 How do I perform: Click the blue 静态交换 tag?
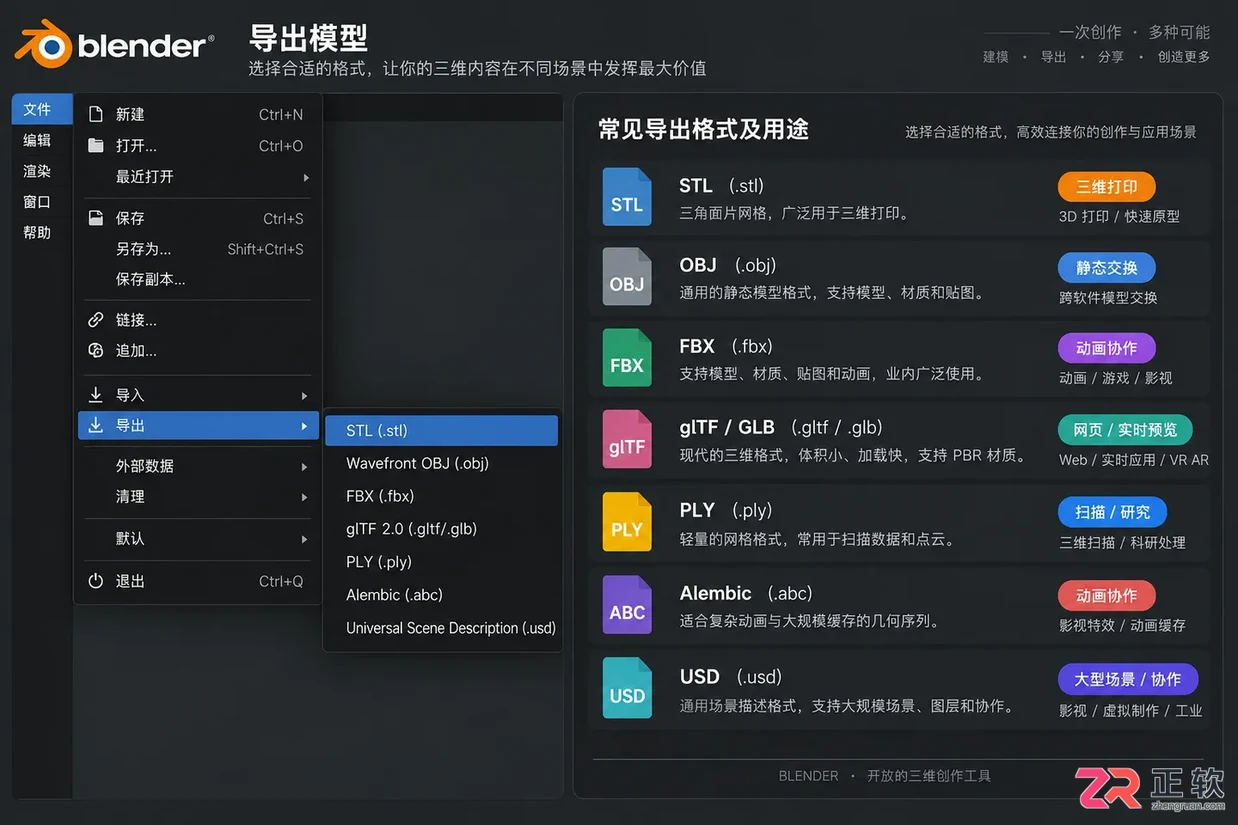coord(1106,268)
